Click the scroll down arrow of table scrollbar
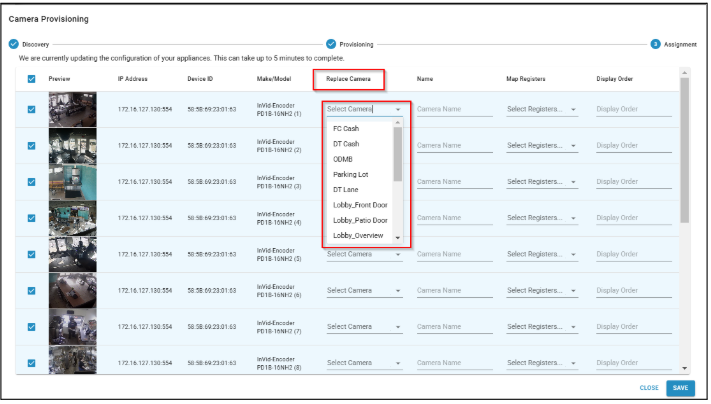Viewport: 711px width, 404px height. [685, 369]
